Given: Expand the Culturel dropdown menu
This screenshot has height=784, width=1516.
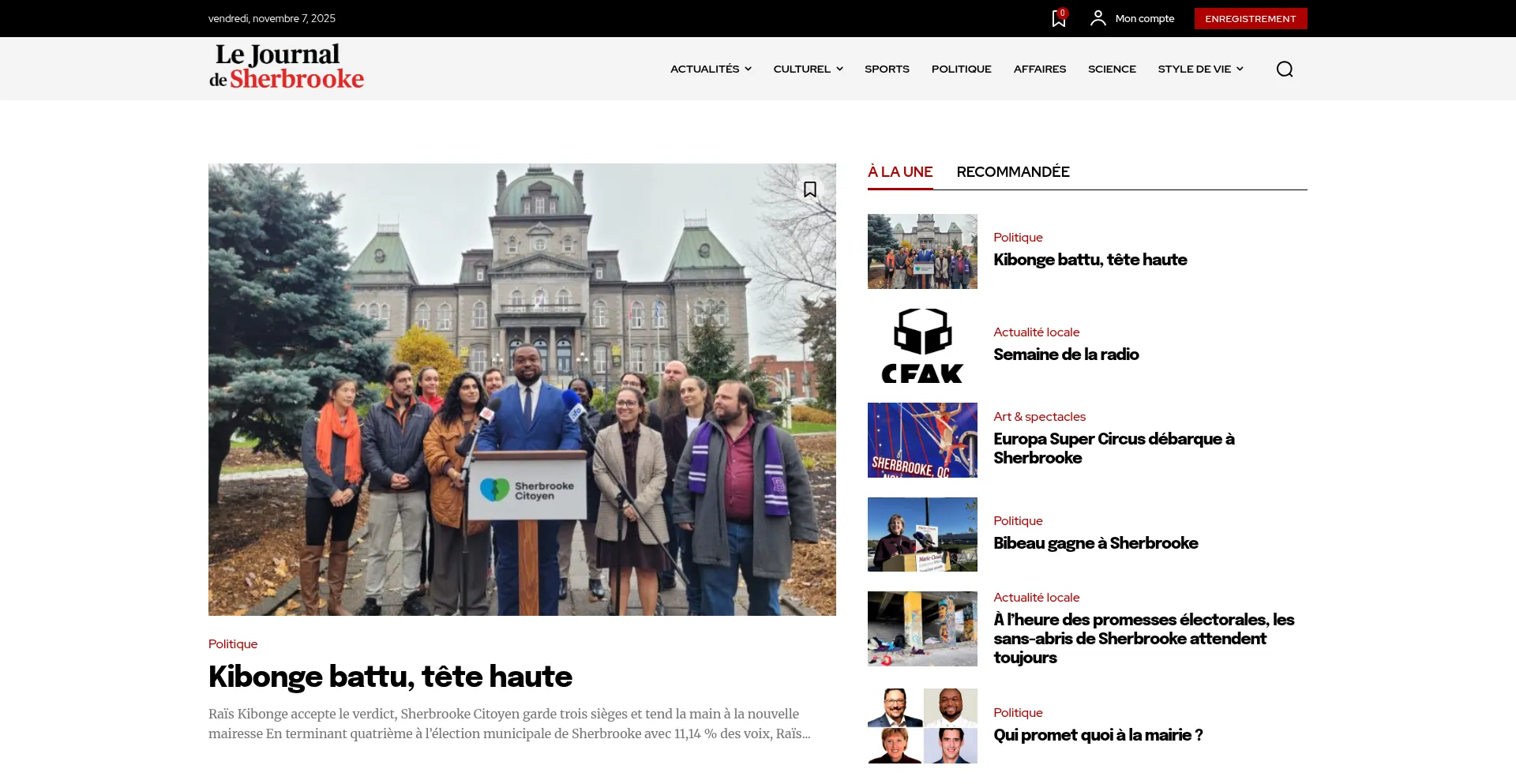Looking at the screenshot, I should pos(808,69).
